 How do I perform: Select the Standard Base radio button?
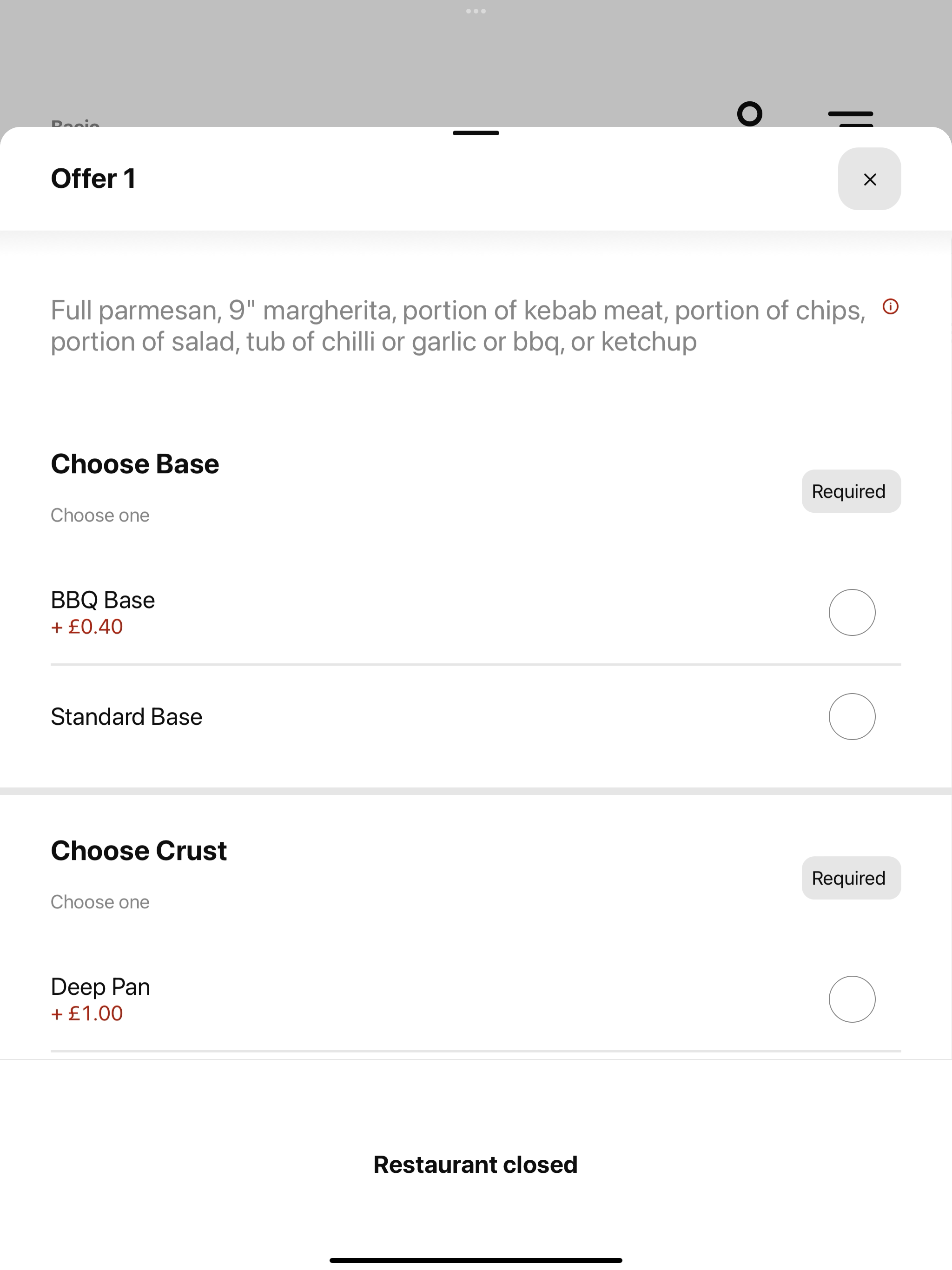(852, 716)
